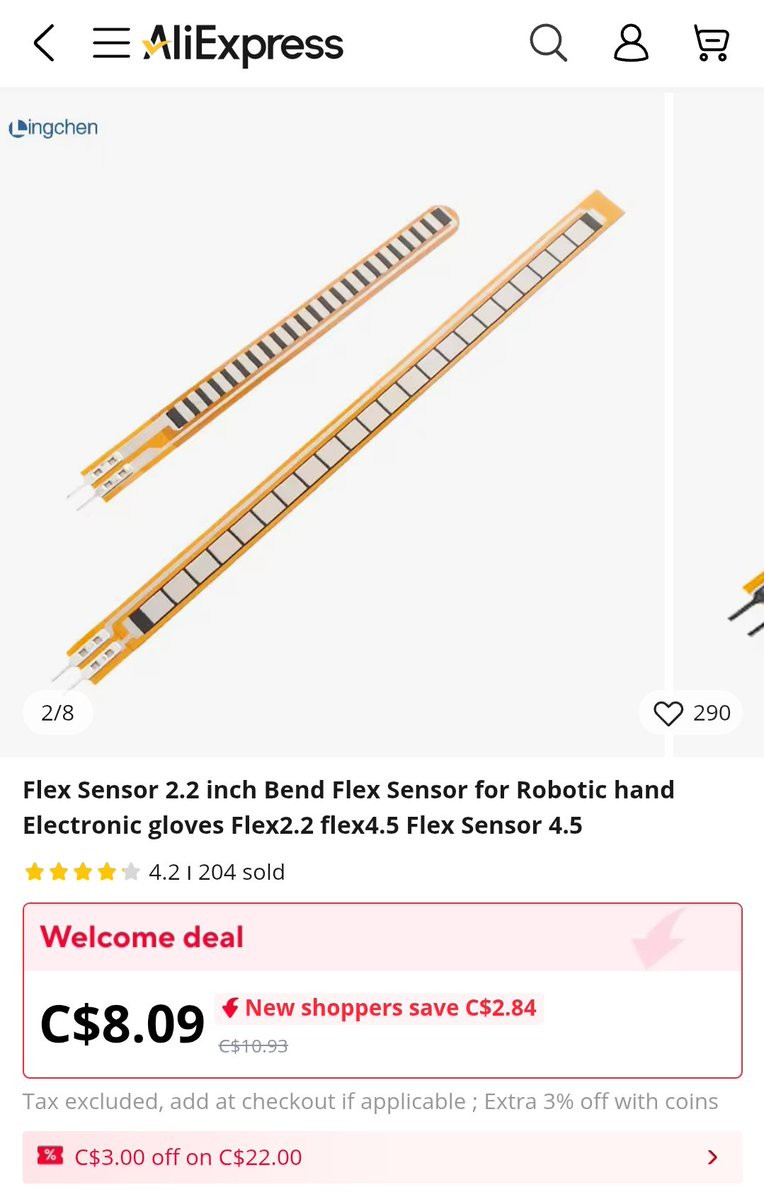Viewport: 764px width, 1199px height.
Task: Expand the C$3.00 off coupon chevron
Action: (x=712, y=1157)
